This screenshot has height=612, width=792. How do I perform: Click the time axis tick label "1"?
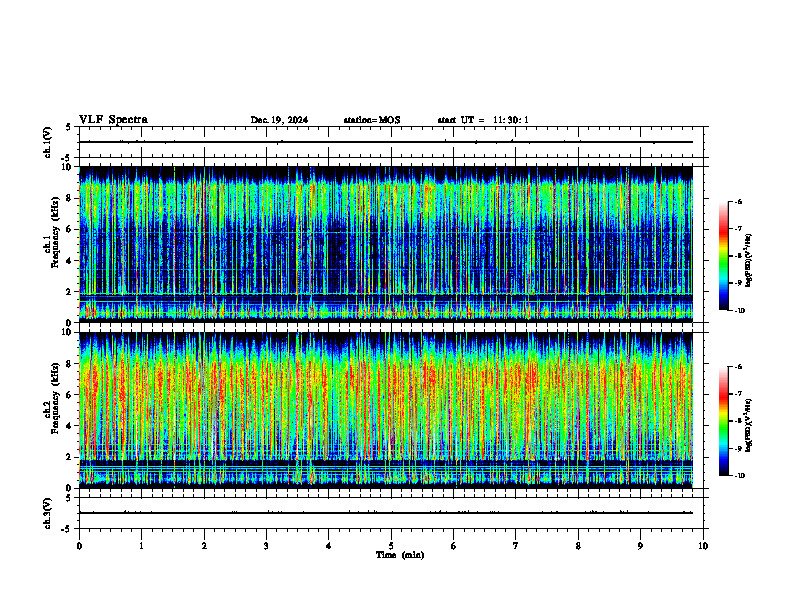[141, 546]
